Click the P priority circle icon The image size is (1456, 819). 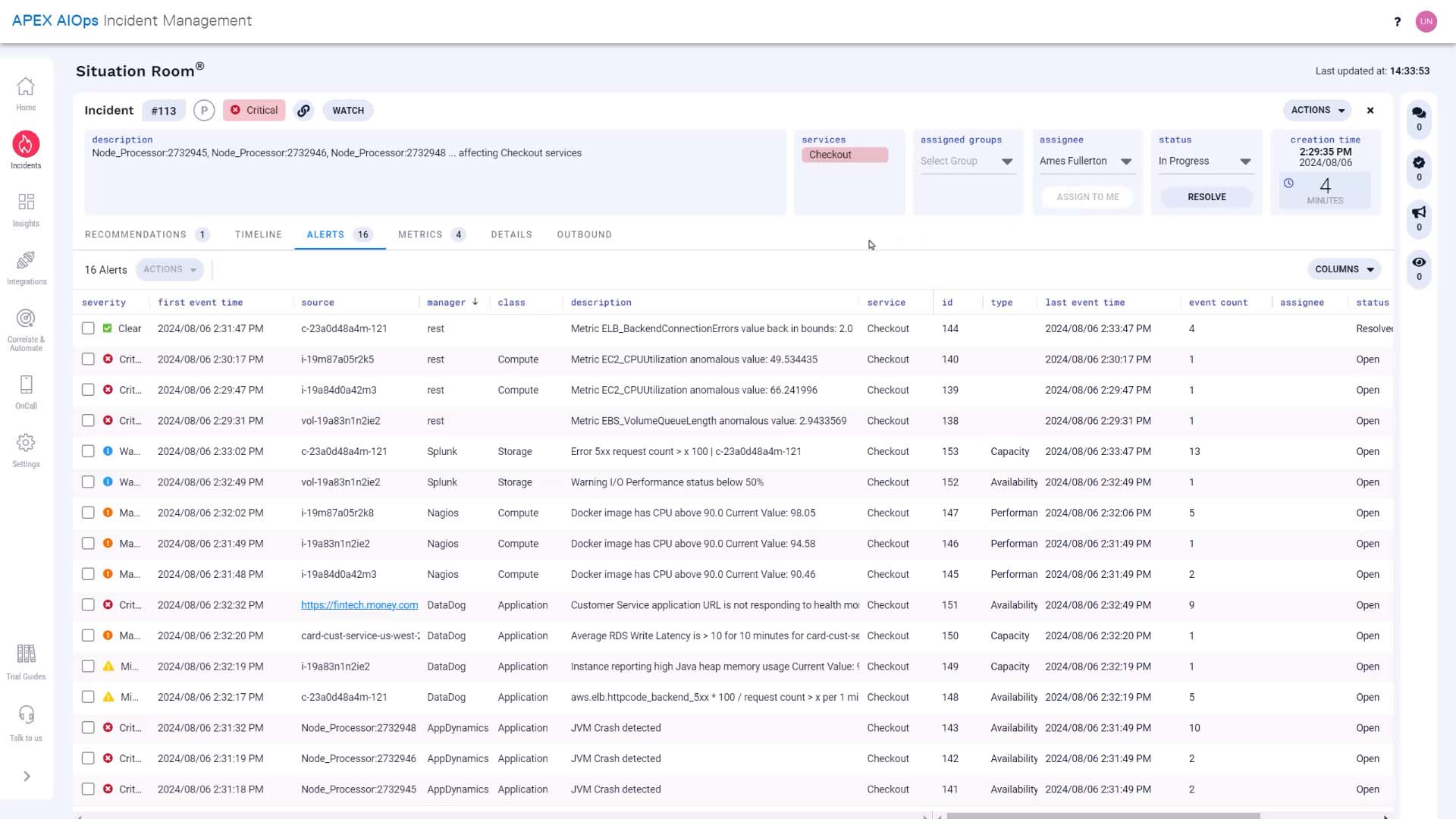click(x=204, y=111)
